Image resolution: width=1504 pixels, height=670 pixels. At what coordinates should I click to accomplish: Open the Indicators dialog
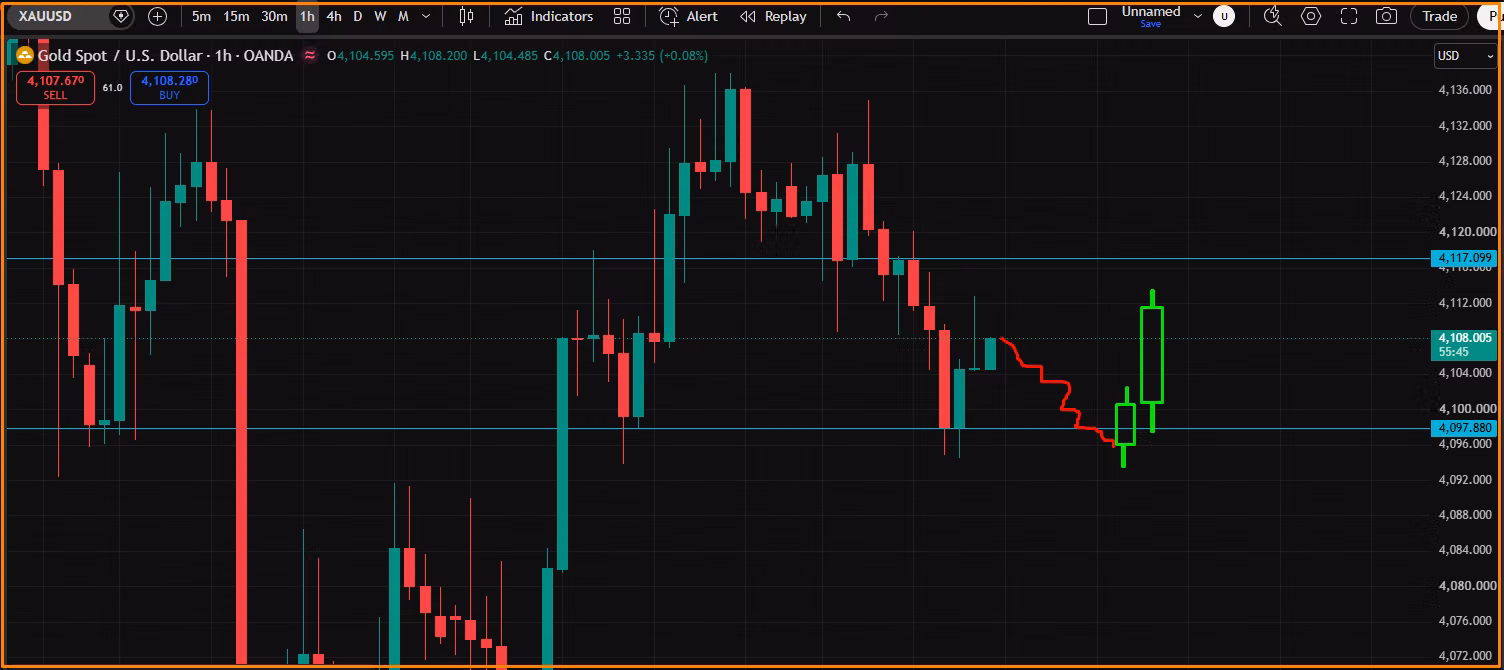(x=549, y=16)
